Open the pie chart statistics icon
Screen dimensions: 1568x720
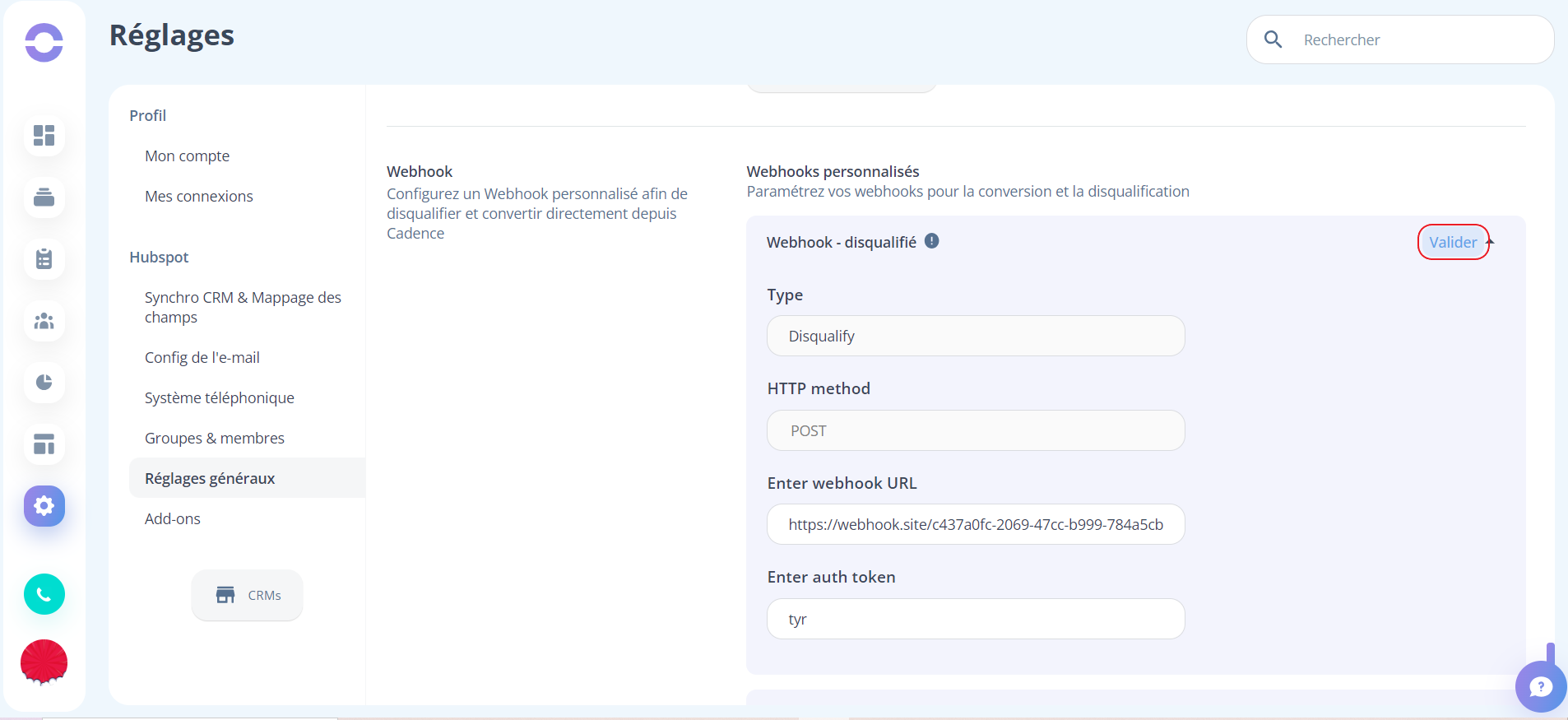[44, 383]
